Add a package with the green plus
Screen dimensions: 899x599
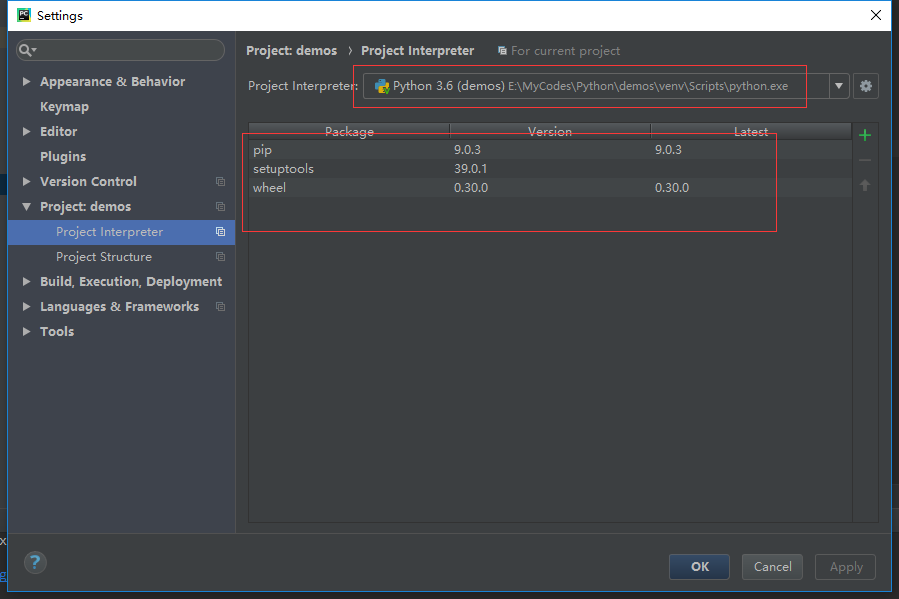tap(865, 135)
